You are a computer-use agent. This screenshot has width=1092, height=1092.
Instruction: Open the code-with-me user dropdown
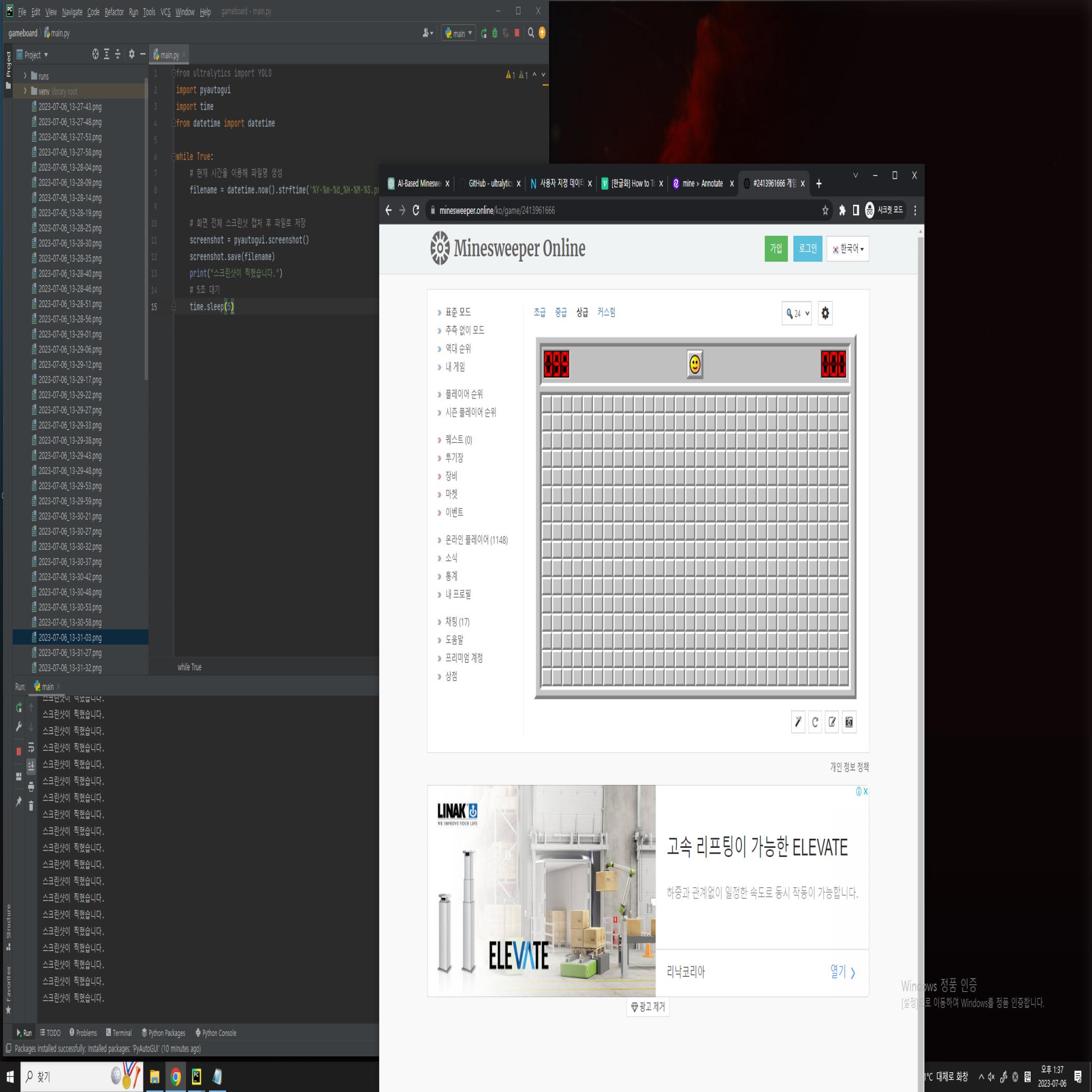428,34
